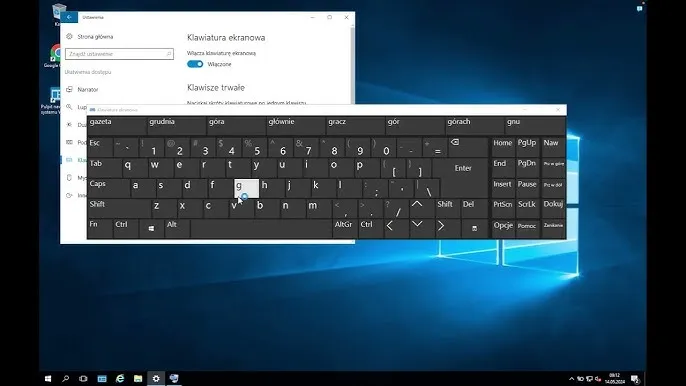Choose the suggestion word gór
686x386 pixels.
click(415, 126)
